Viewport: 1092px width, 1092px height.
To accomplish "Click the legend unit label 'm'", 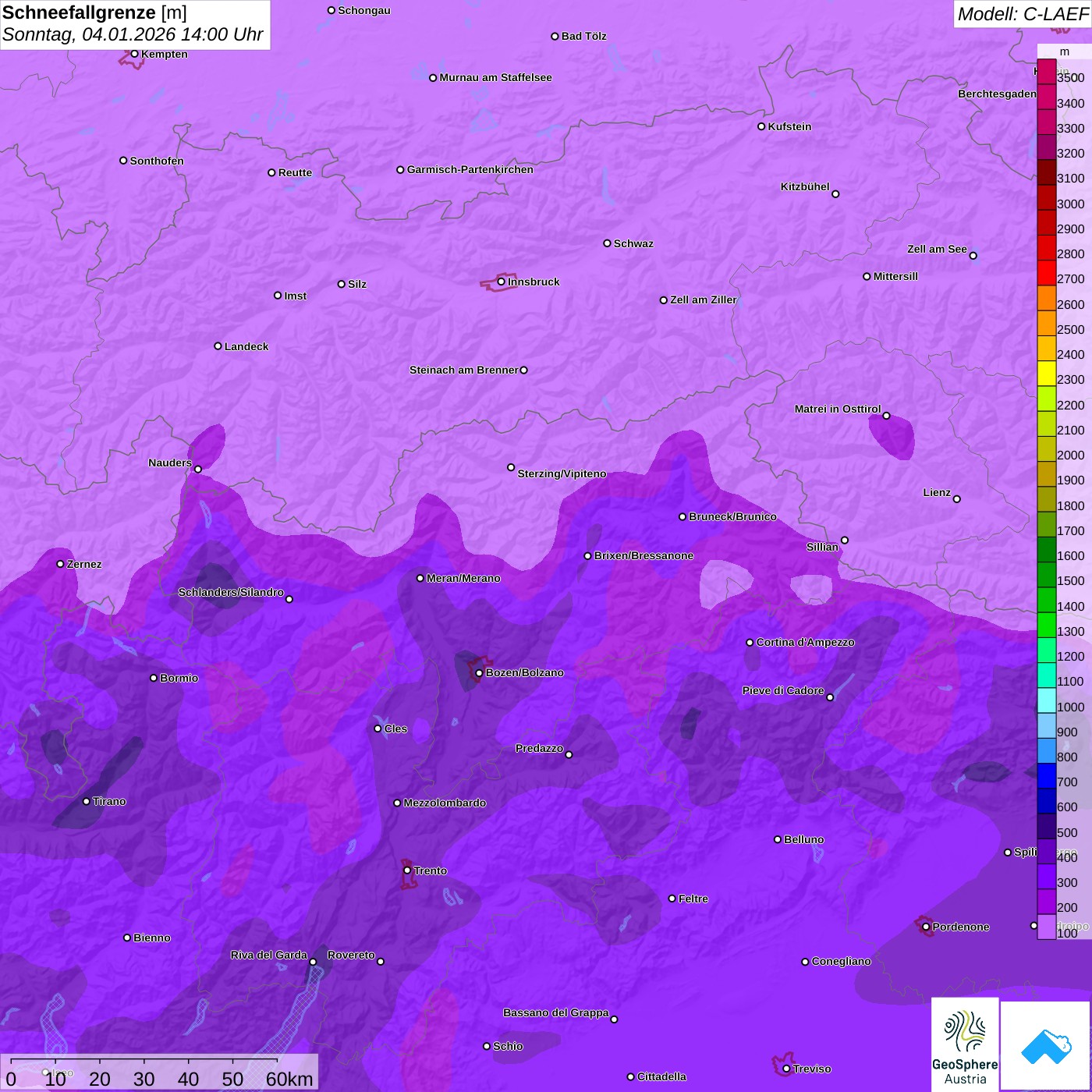I will 1065,51.
